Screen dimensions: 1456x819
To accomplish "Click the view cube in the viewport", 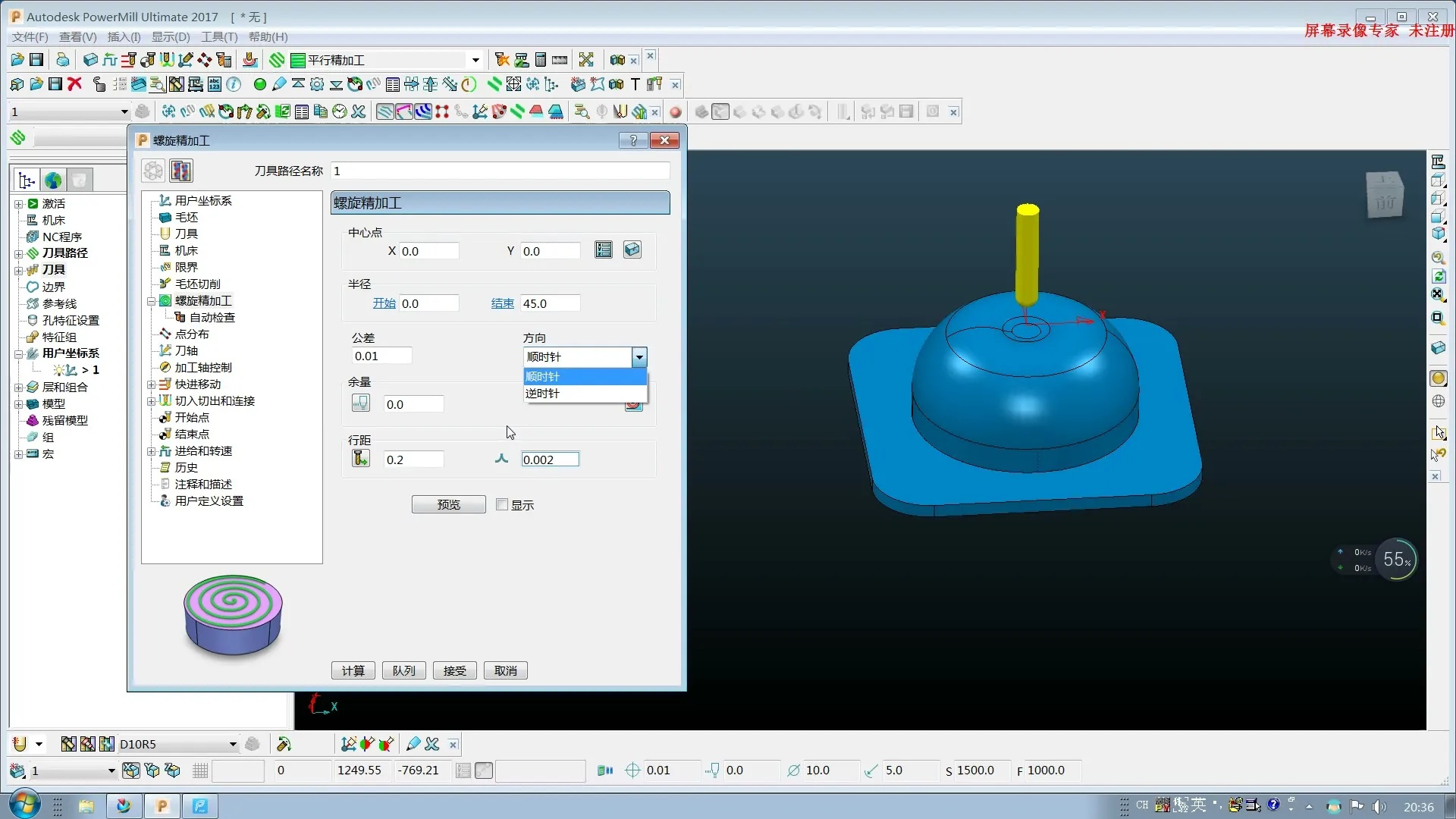I will (x=1385, y=196).
